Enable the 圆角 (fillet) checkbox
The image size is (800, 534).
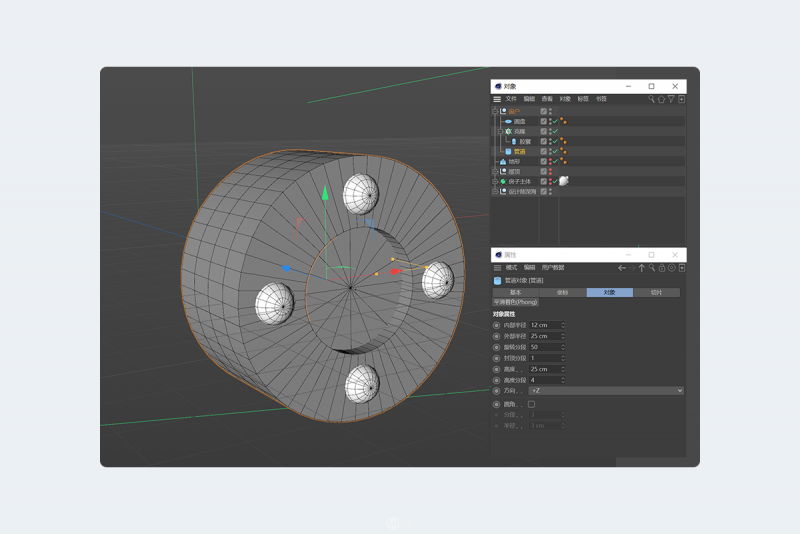pyautogui.click(x=532, y=404)
